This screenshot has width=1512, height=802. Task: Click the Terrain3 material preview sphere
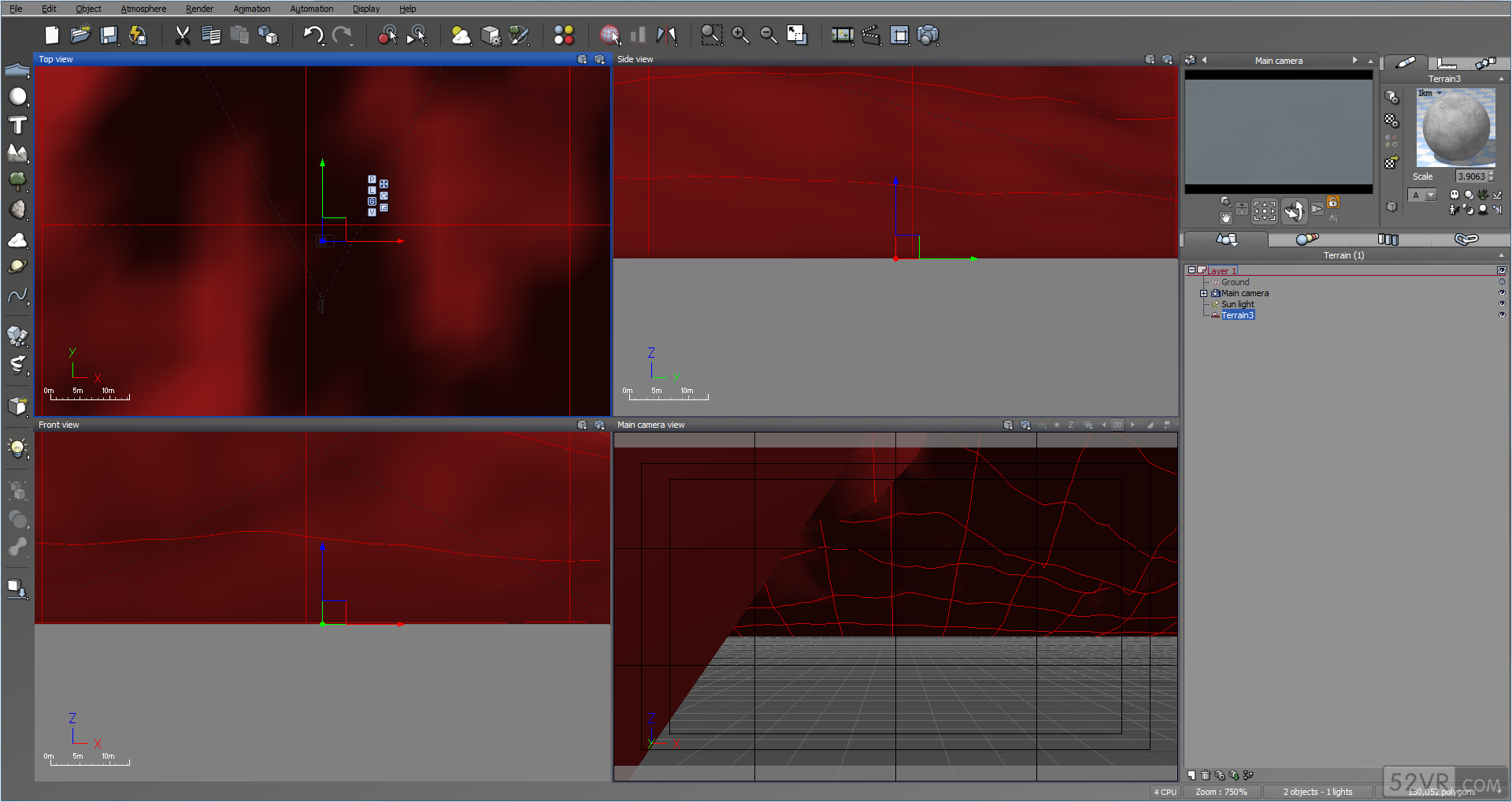[1456, 127]
